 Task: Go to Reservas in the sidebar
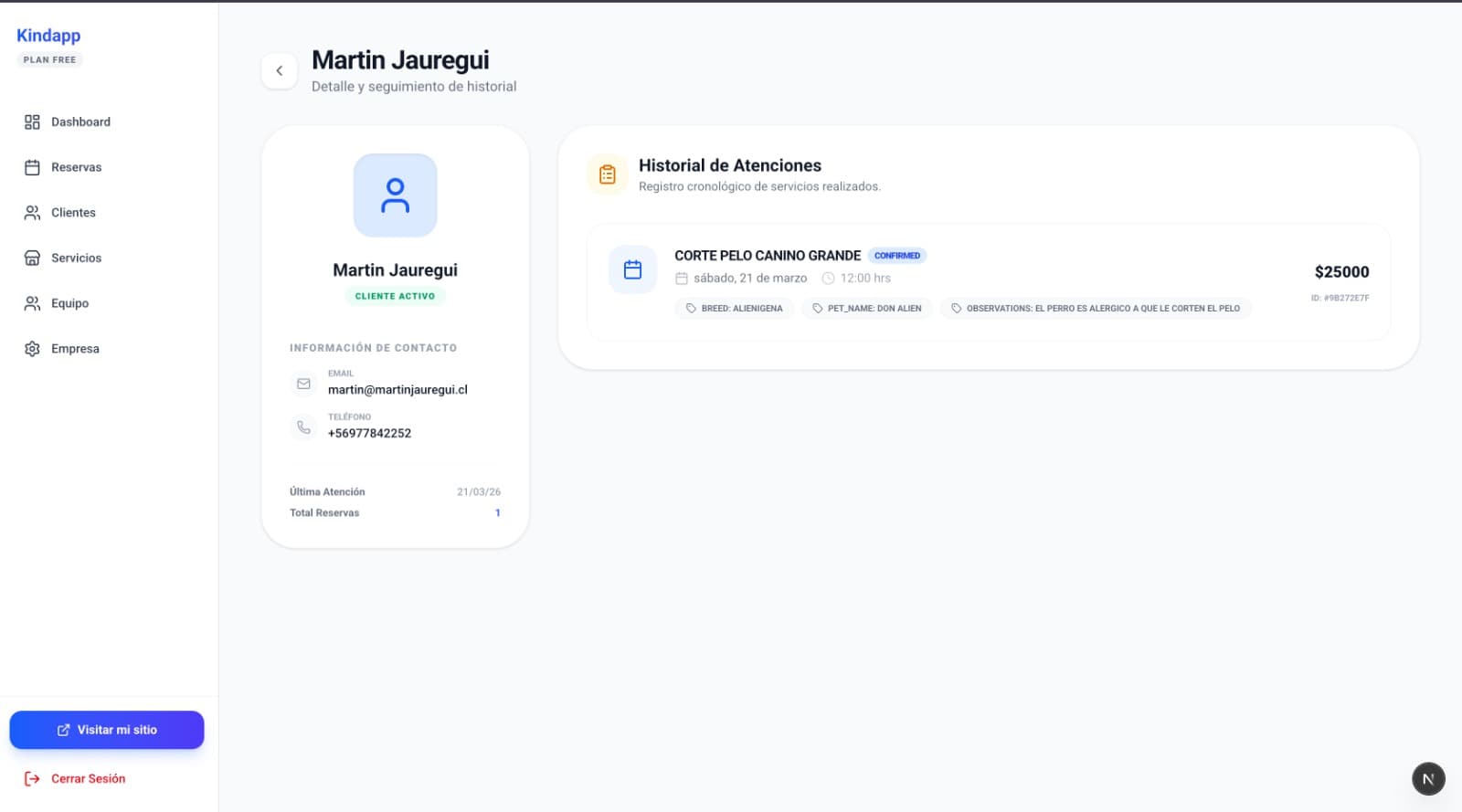pos(76,167)
